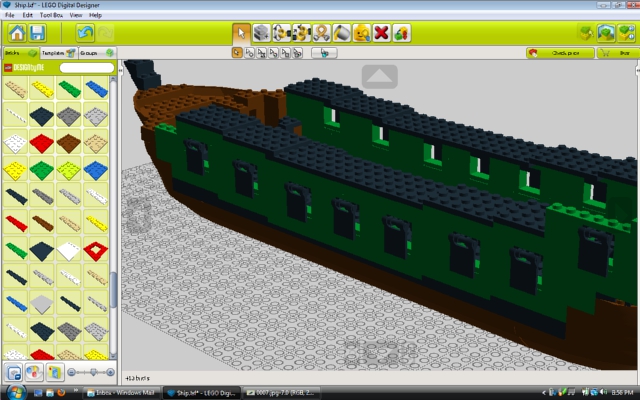Viewport: 640px width, 400px height.
Task: Click the invert selection button
Action: (x=324, y=53)
